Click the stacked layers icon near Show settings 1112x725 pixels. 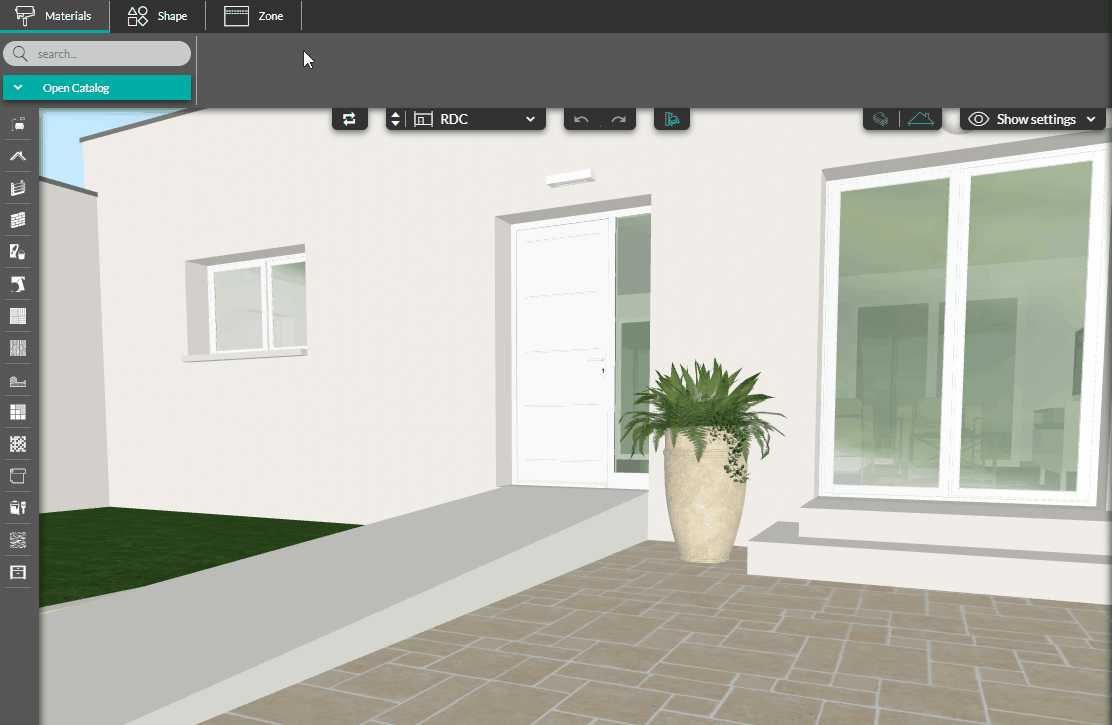(881, 119)
